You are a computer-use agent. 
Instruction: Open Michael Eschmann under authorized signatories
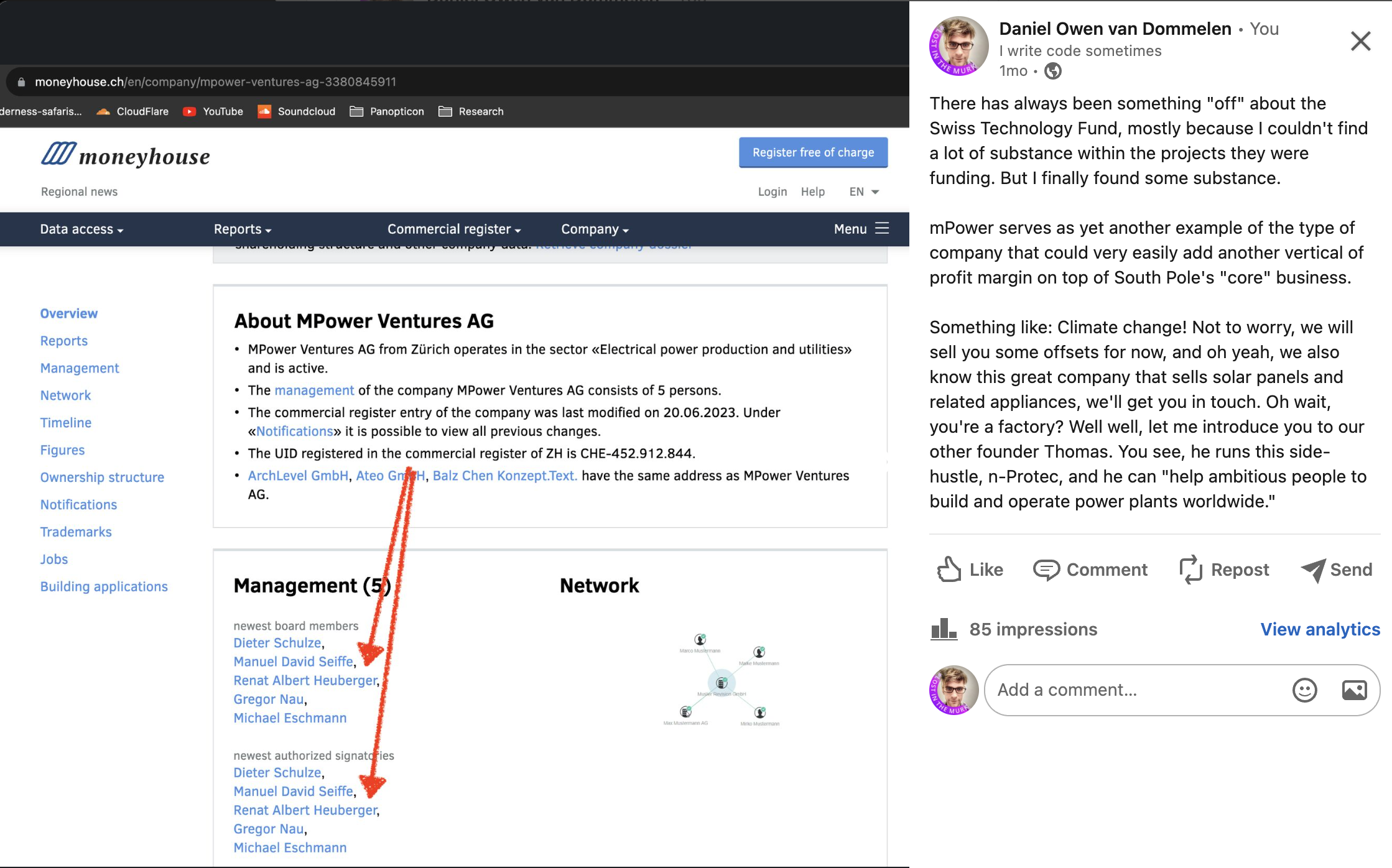[290, 847]
